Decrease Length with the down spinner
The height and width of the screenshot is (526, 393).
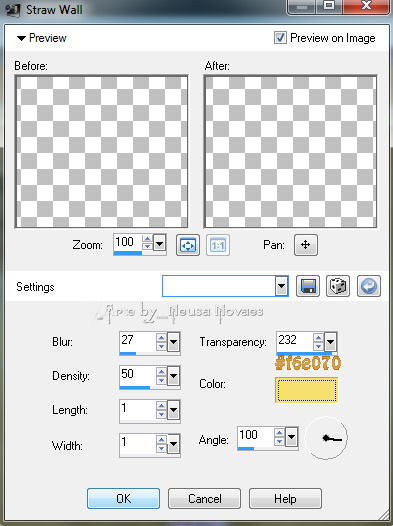(162, 414)
